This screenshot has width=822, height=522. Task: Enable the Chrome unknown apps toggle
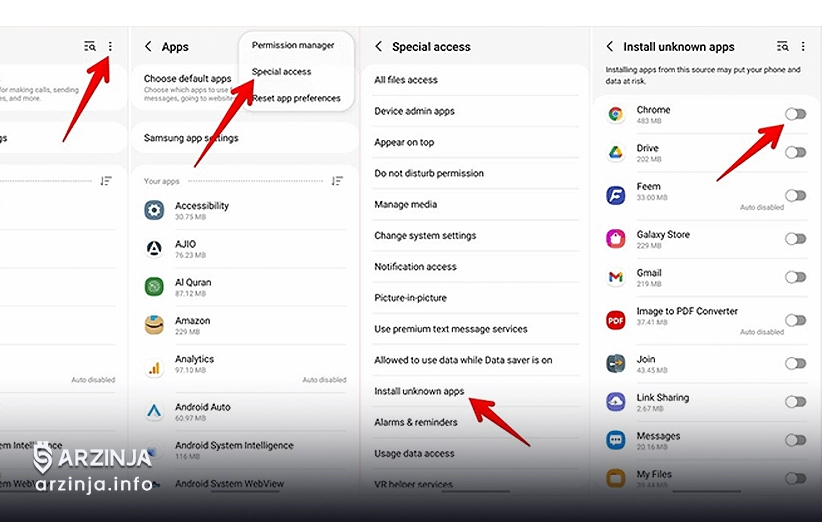click(x=795, y=114)
